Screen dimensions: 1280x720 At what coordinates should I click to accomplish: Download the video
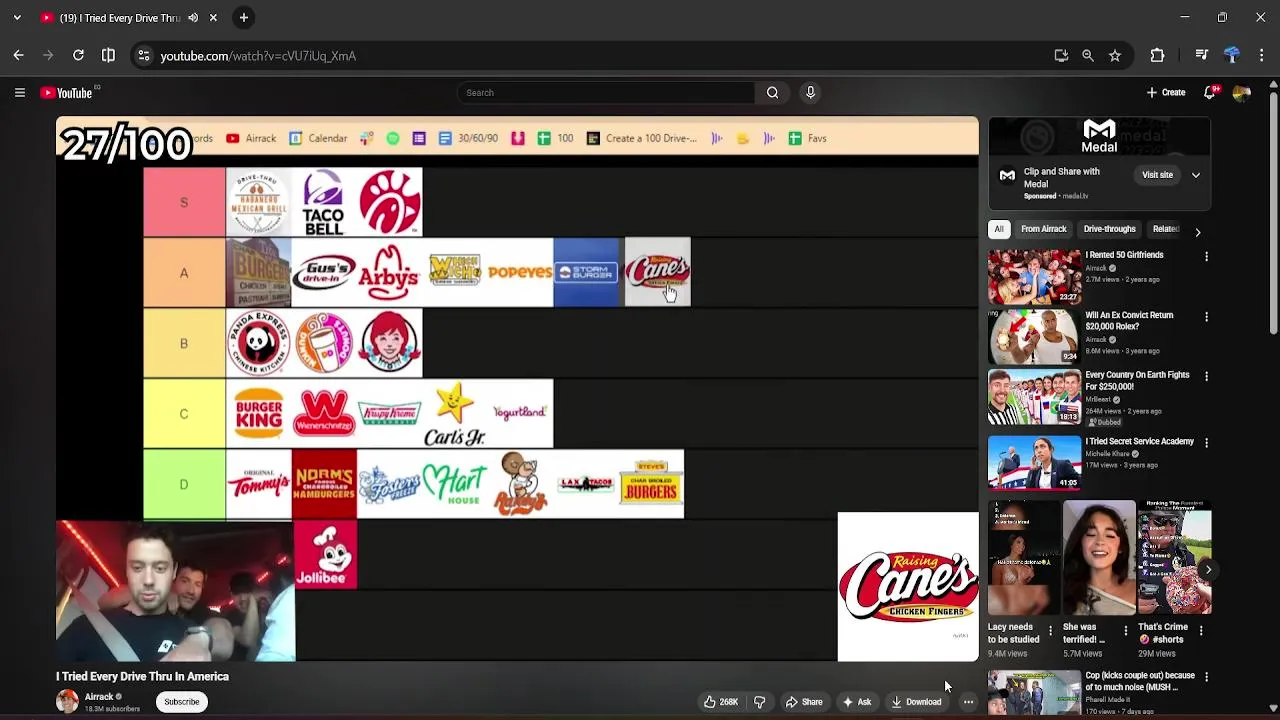coord(917,702)
